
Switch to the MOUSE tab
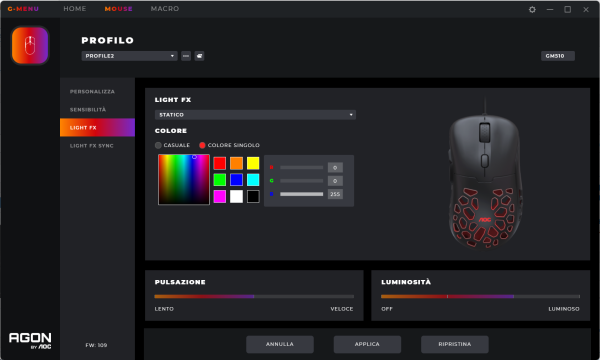point(119,9)
